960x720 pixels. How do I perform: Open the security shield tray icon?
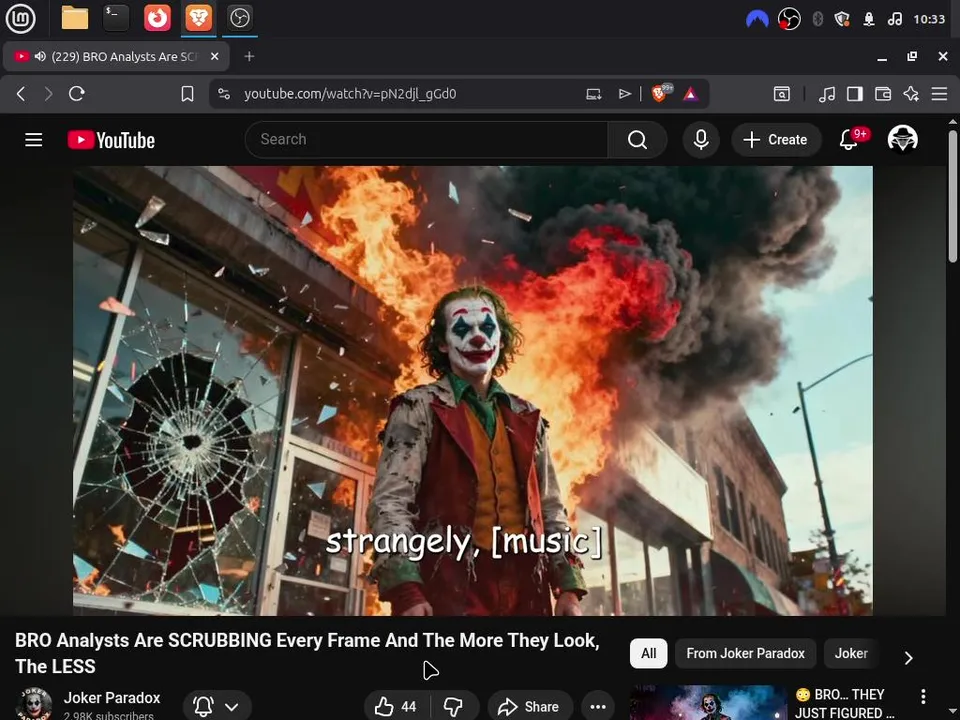(x=842, y=19)
